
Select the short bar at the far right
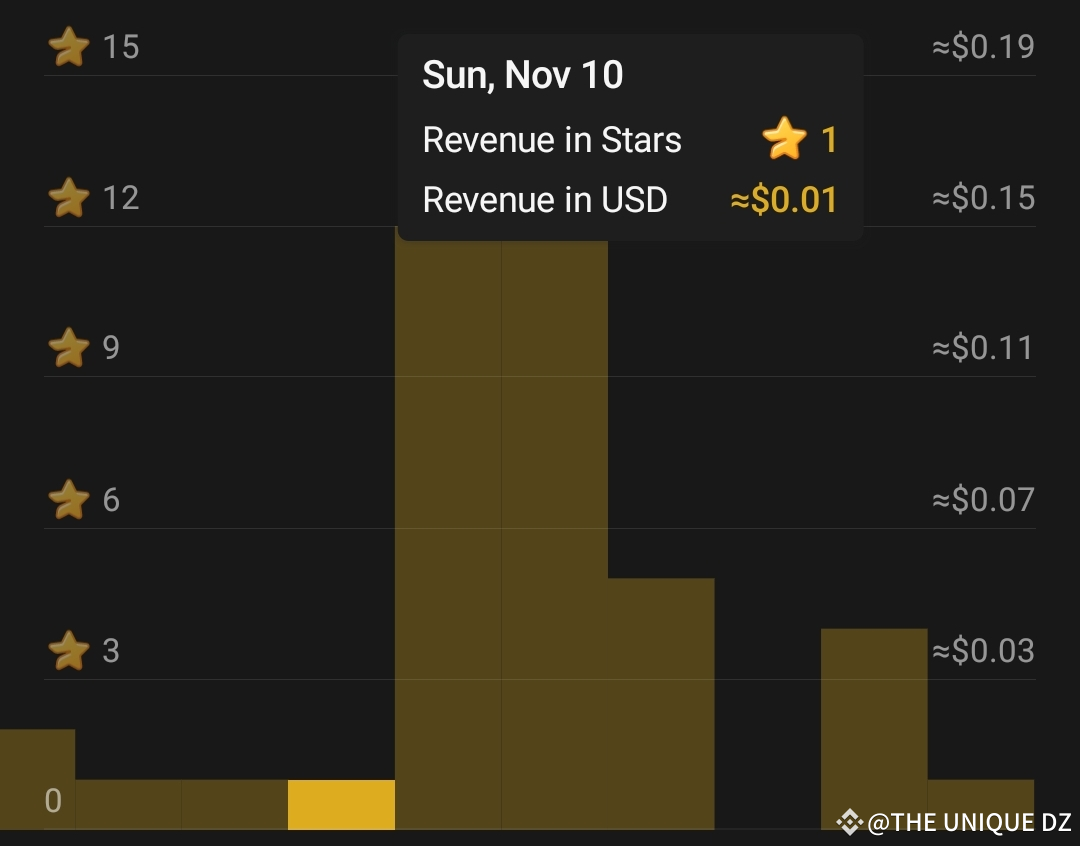980,803
